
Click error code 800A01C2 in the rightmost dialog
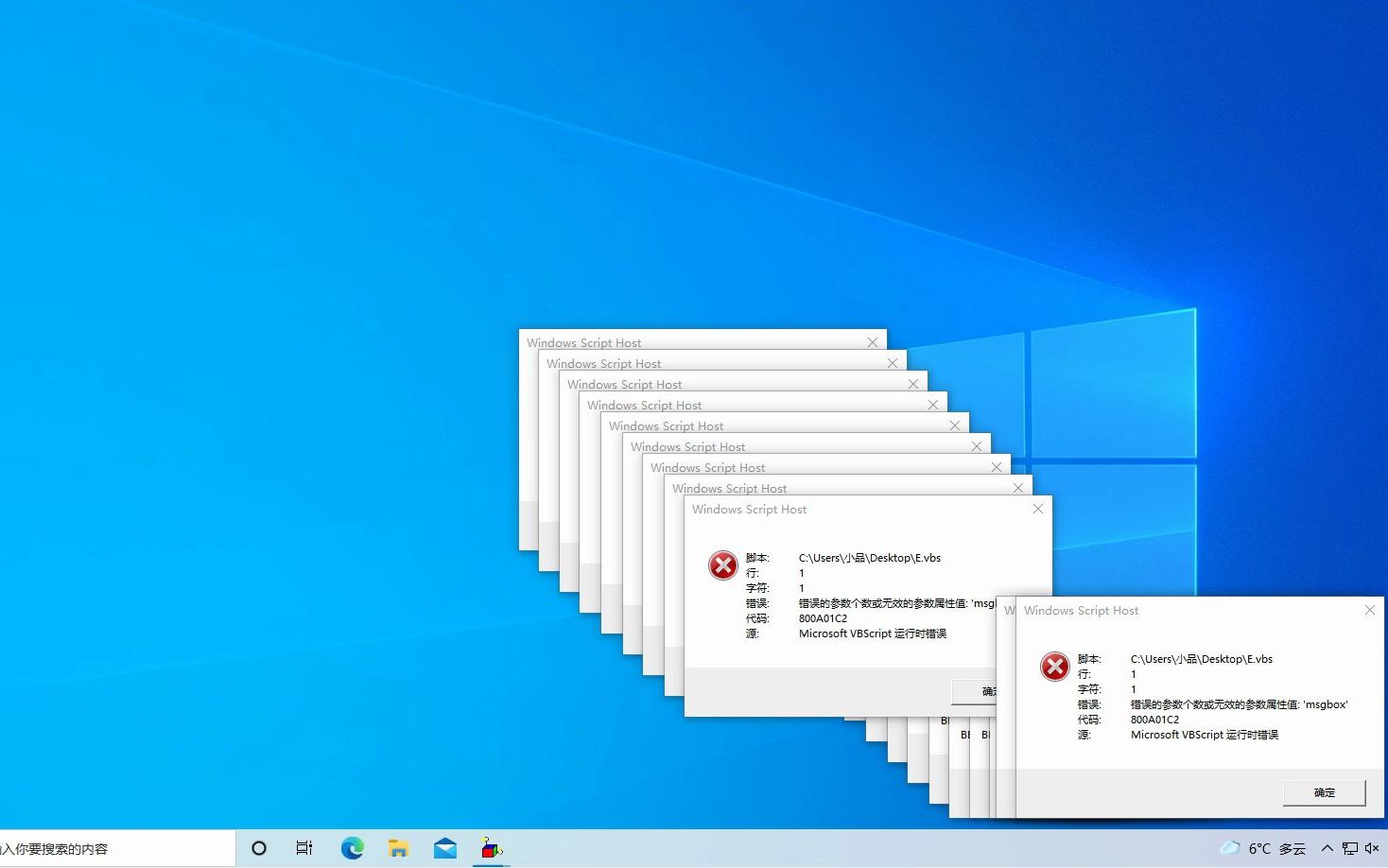coord(1154,720)
